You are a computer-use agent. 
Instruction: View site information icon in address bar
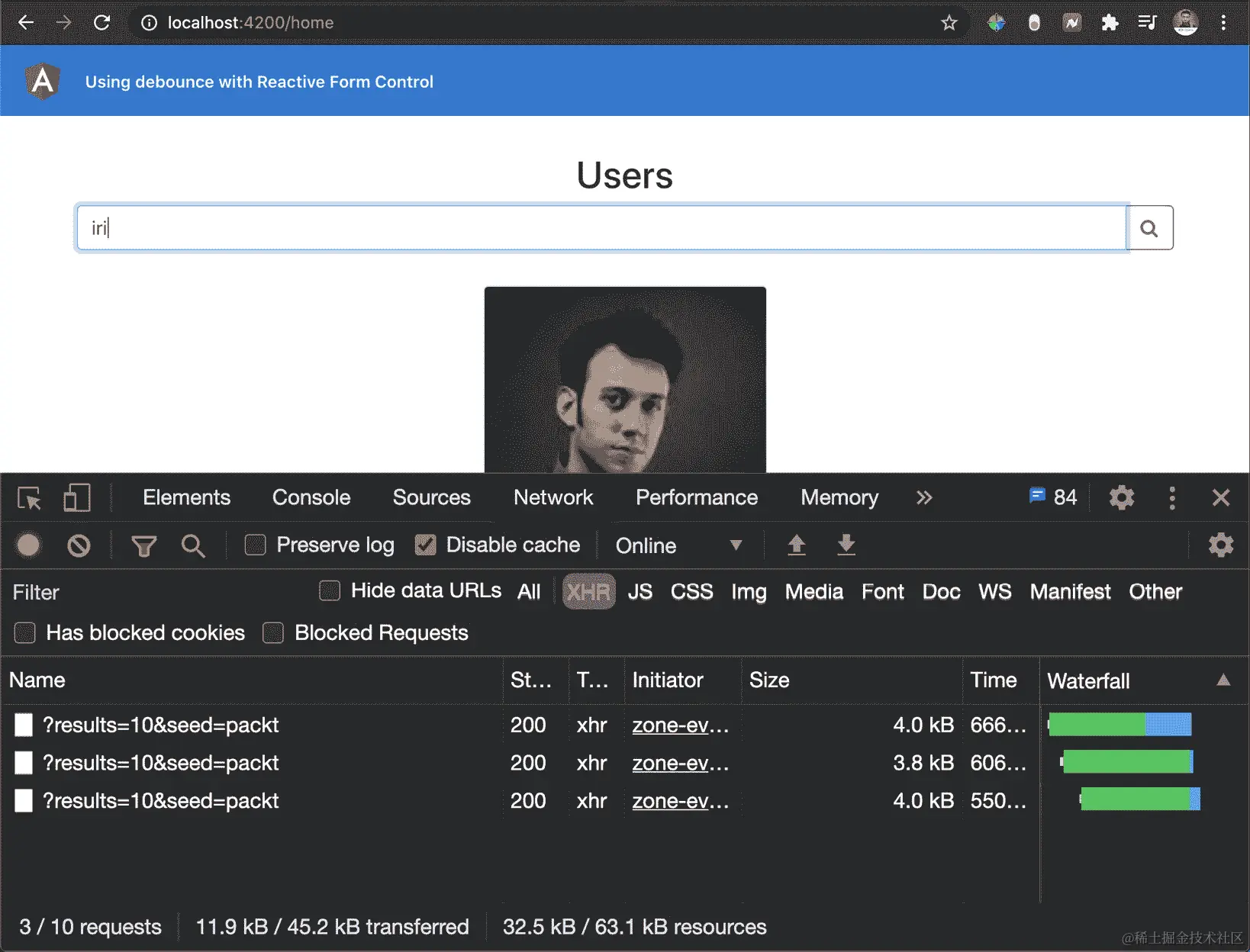click(x=149, y=23)
